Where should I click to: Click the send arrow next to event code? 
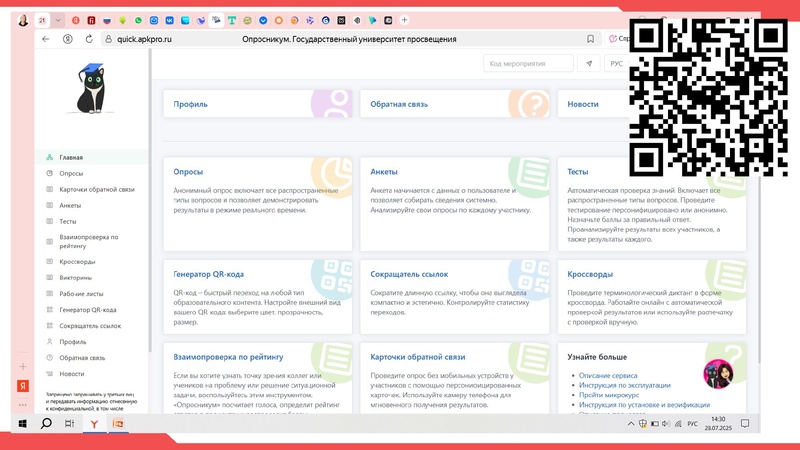[x=589, y=64]
